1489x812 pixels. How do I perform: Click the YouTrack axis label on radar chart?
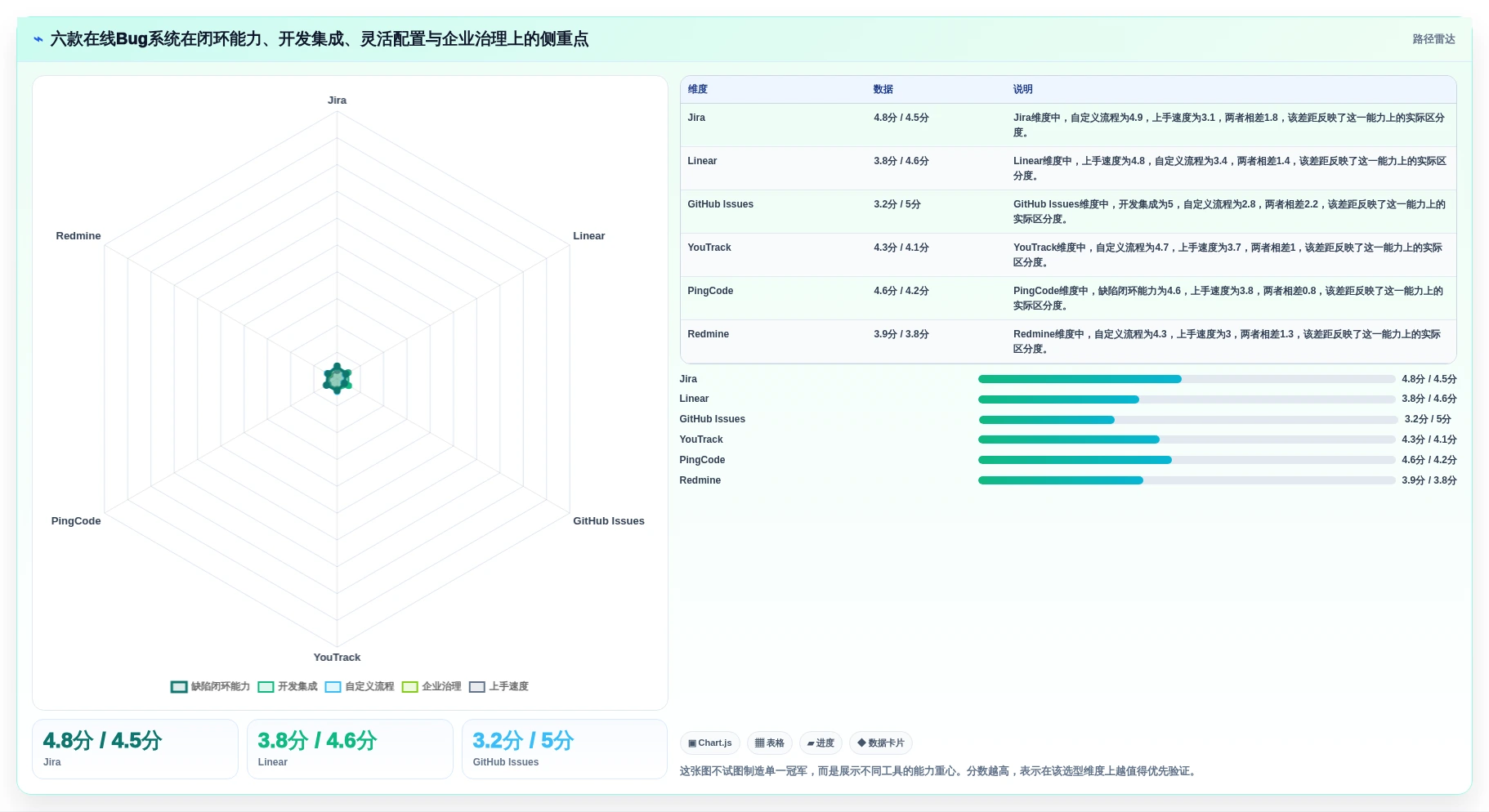coord(337,658)
